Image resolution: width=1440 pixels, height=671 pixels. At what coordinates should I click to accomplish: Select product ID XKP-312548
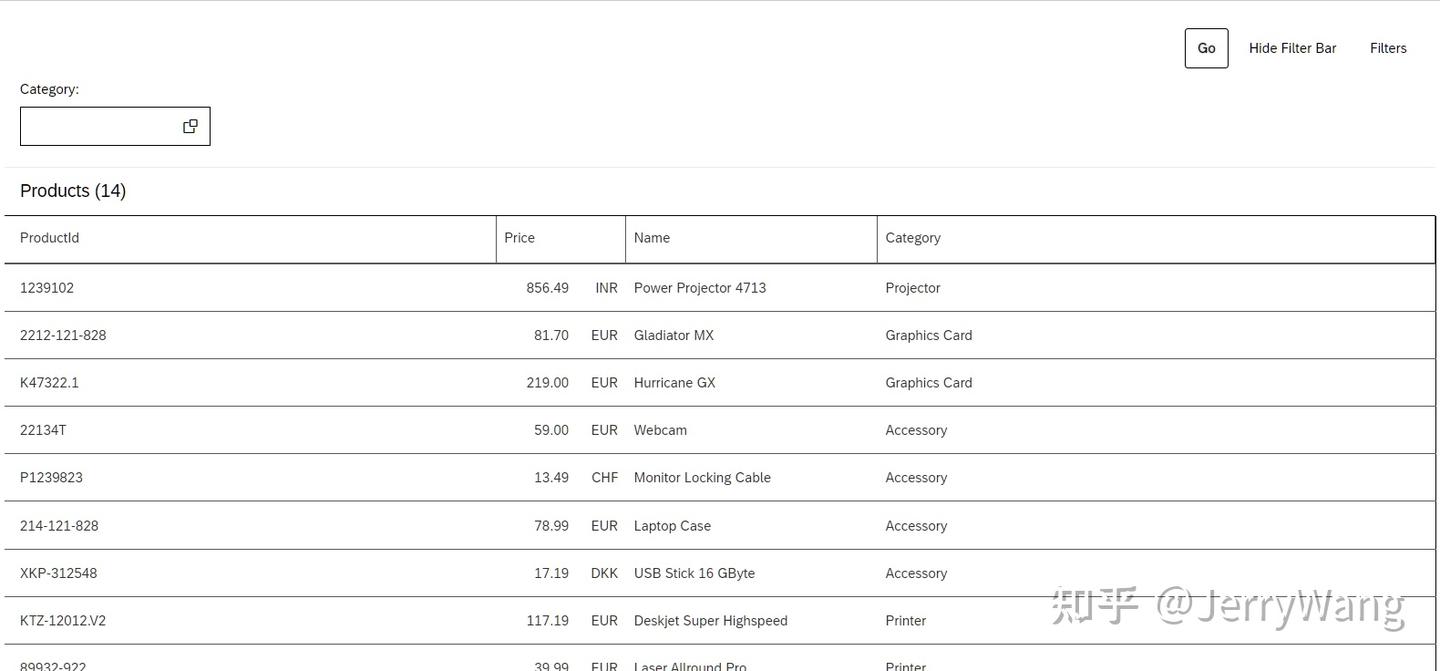click(58, 573)
